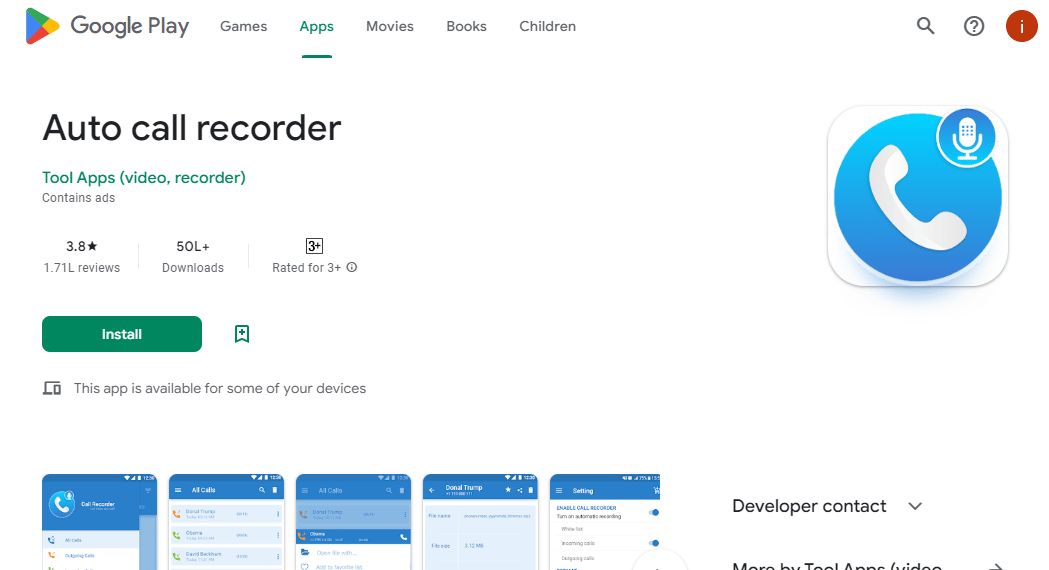Click the 3+ content rating badge
This screenshot has width=1049, height=570.
(314, 246)
